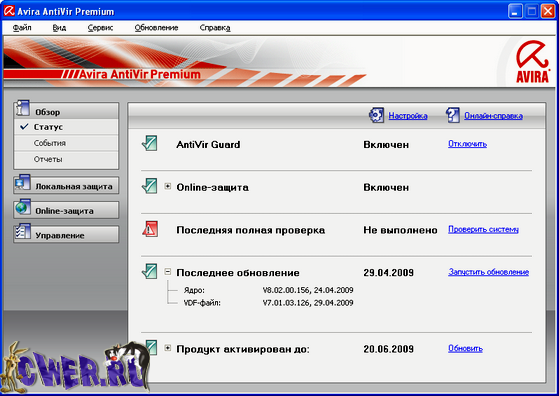Image resolution: width=559 pixels, height=396 pixels.
Task: Expand the Online-защита status row
Action: [x=168, y=186]
